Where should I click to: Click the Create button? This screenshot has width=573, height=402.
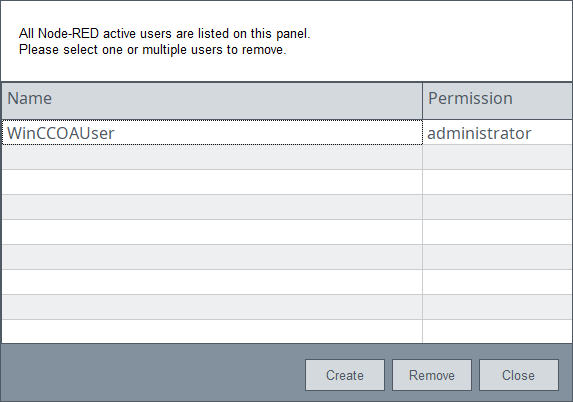pyautogui.click(x=345, y=375)
